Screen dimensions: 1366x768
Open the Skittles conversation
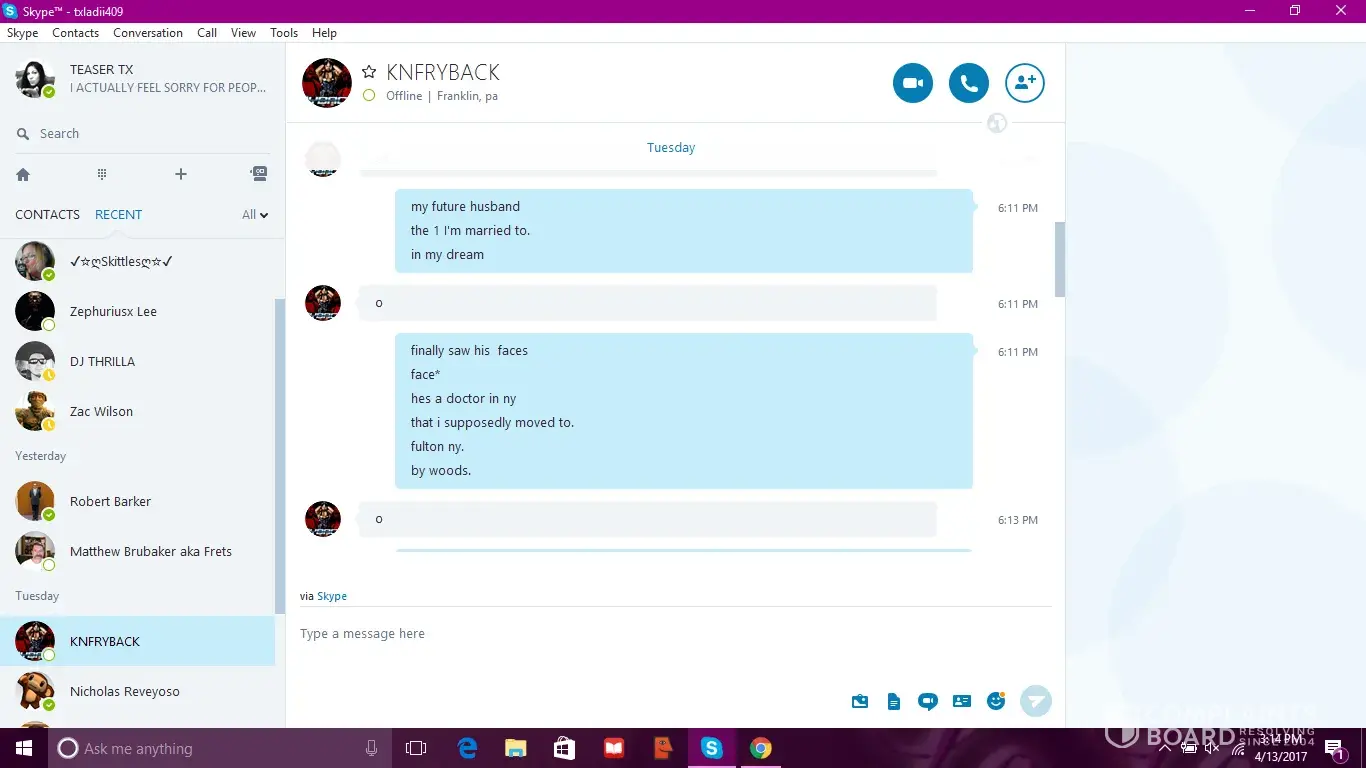137,261
